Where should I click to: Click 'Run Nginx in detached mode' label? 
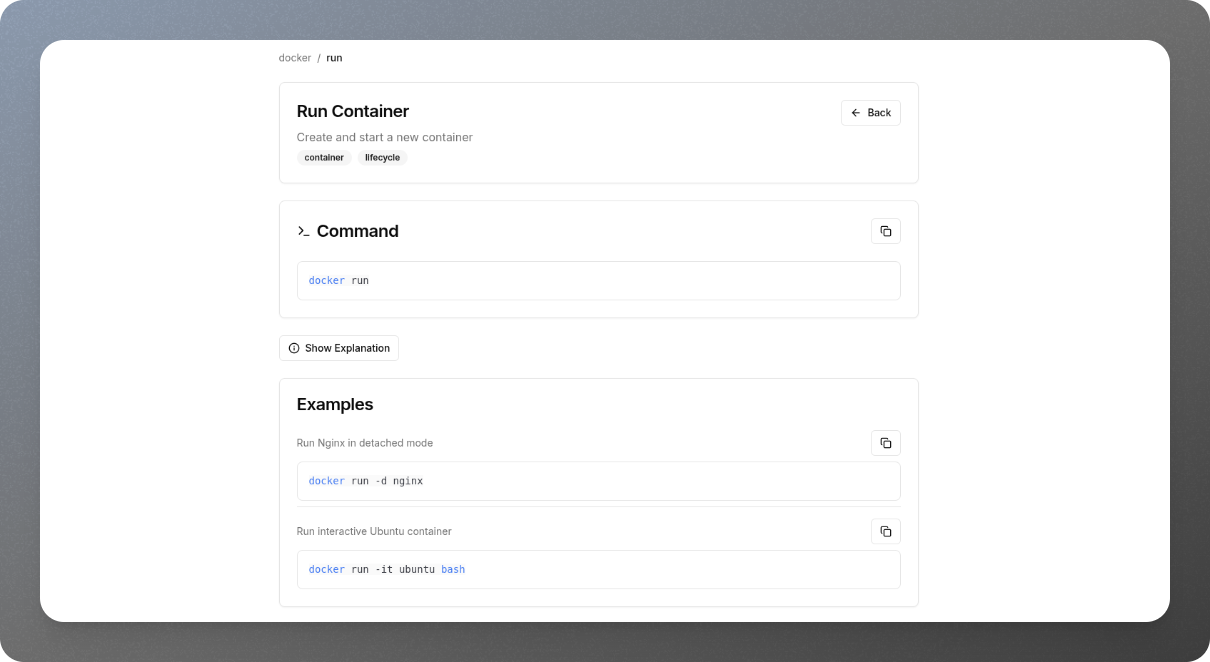[365, 443]
